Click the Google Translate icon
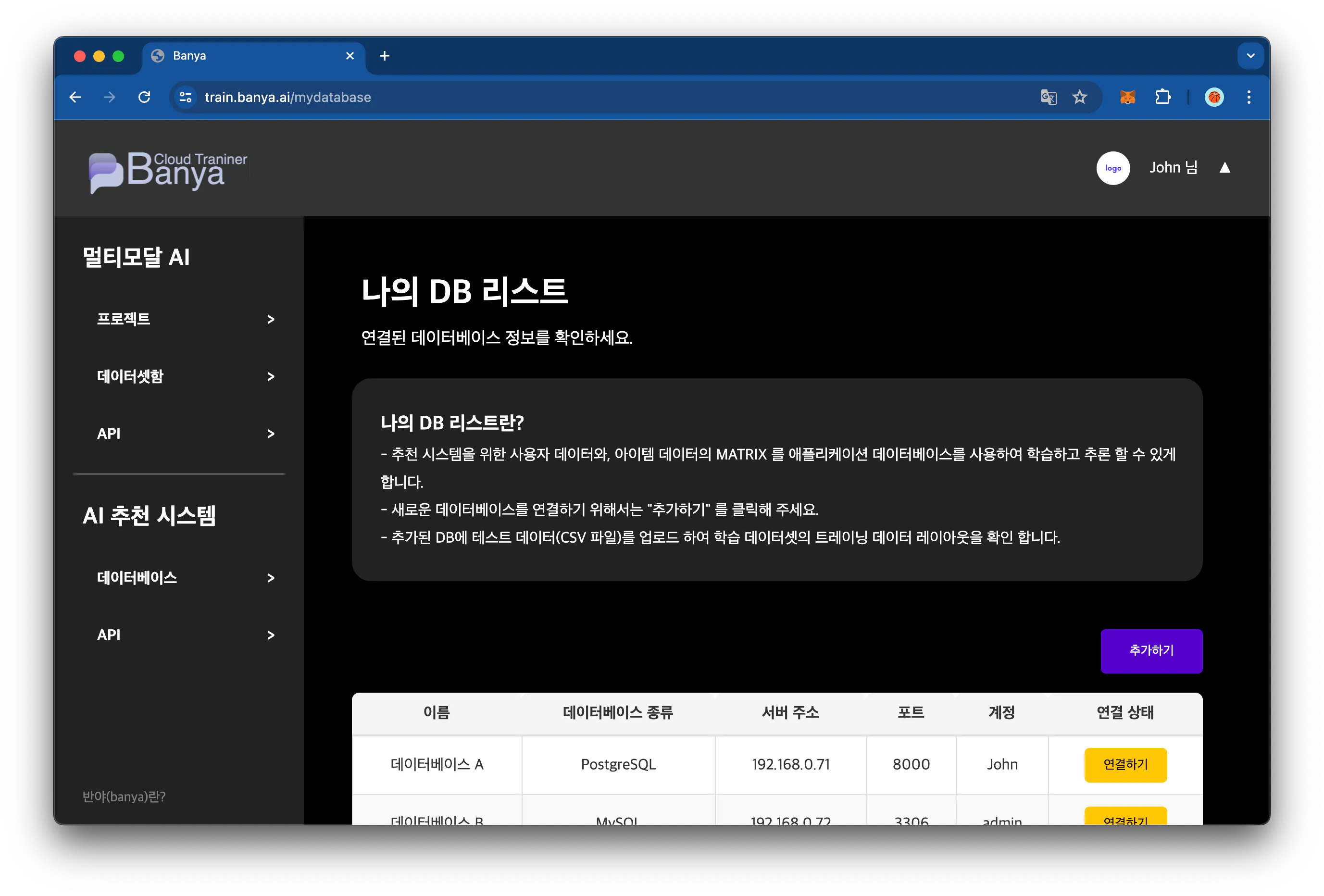The height and width of the screenshot is (896, 1324). [x=1048, y=98]
